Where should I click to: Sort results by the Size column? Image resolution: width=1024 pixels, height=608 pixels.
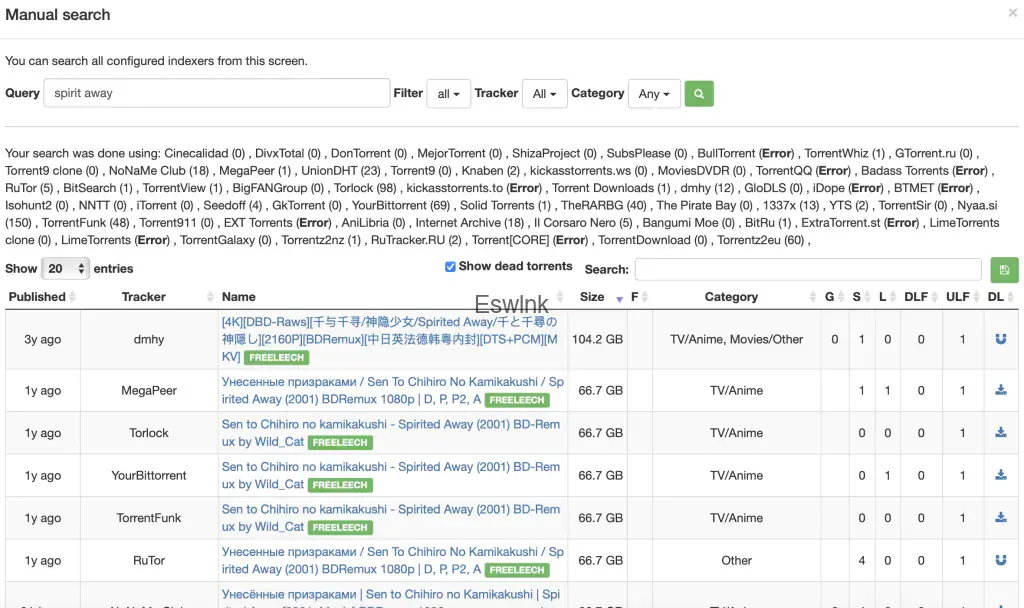pyautogui.click(x=592, y=297)
